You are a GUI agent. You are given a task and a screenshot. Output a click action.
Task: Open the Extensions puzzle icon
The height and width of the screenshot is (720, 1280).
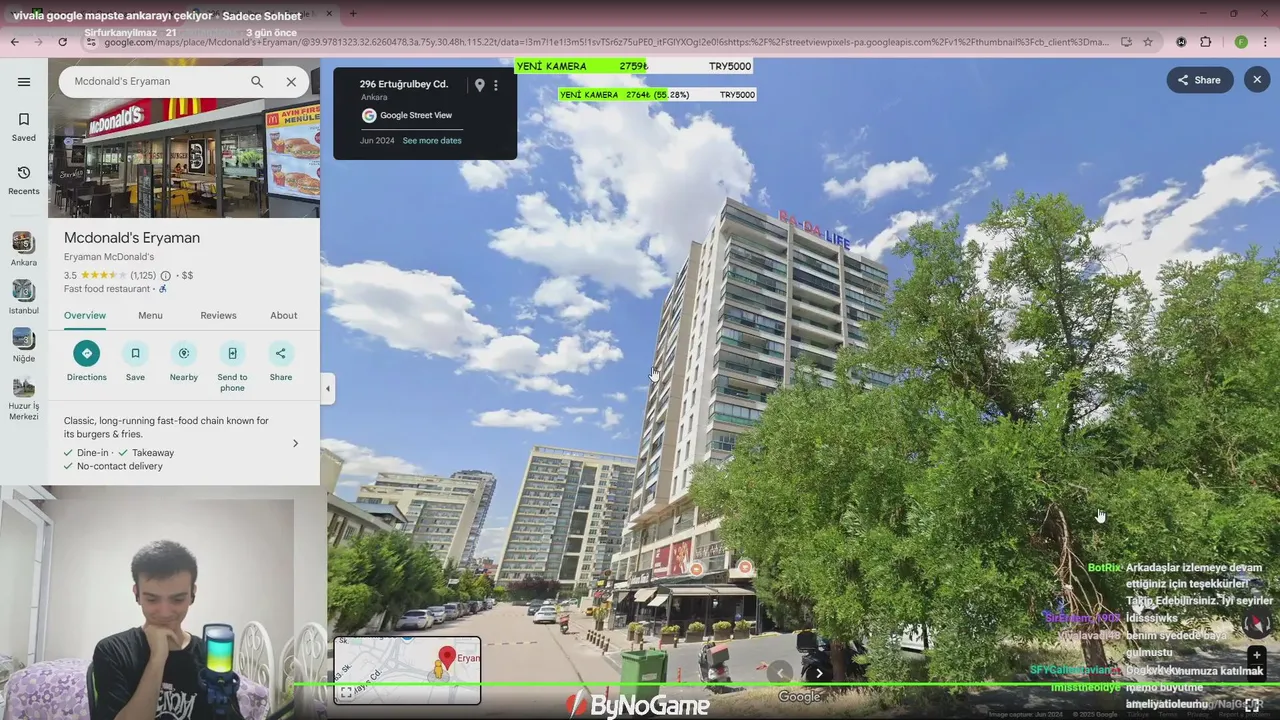1205,42
